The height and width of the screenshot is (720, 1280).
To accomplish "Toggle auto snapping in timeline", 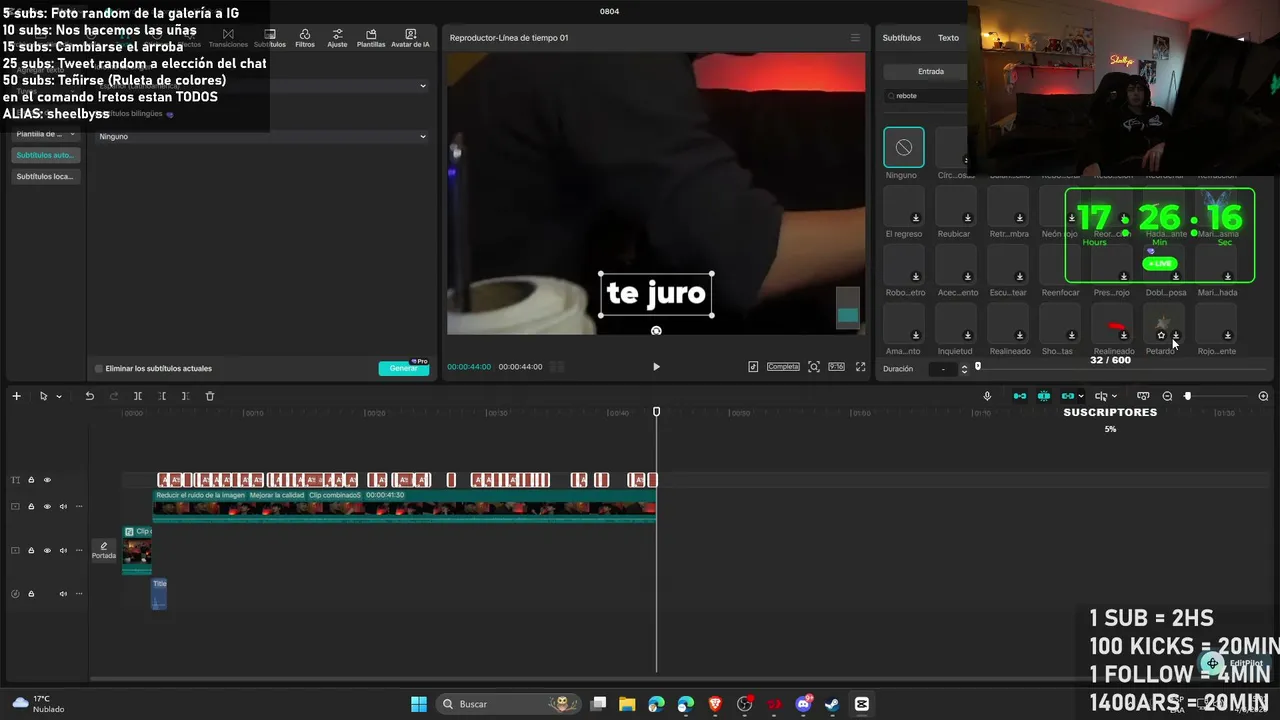I will (1044, 396).
